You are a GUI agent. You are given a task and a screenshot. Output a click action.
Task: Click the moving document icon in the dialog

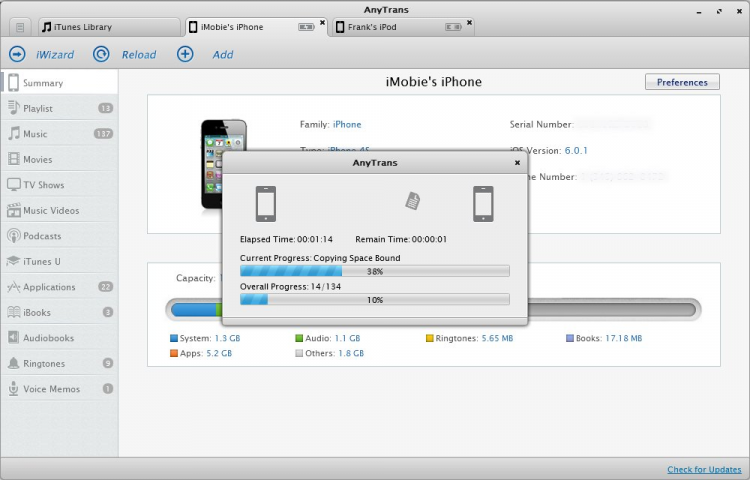point(413,201)
